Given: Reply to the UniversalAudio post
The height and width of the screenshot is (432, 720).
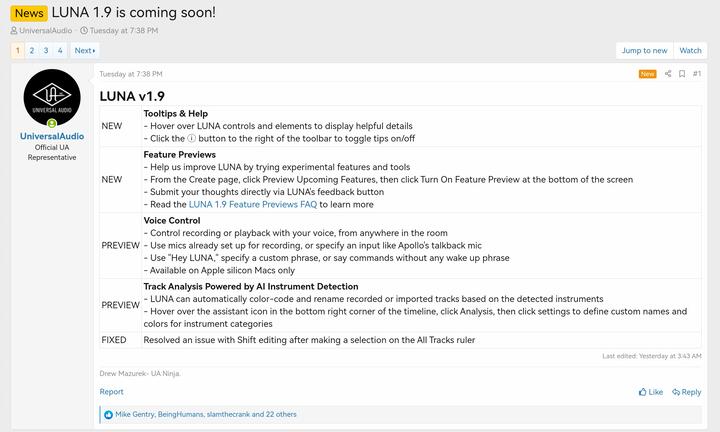Looking at the screenshot, I should click(687, 392).
